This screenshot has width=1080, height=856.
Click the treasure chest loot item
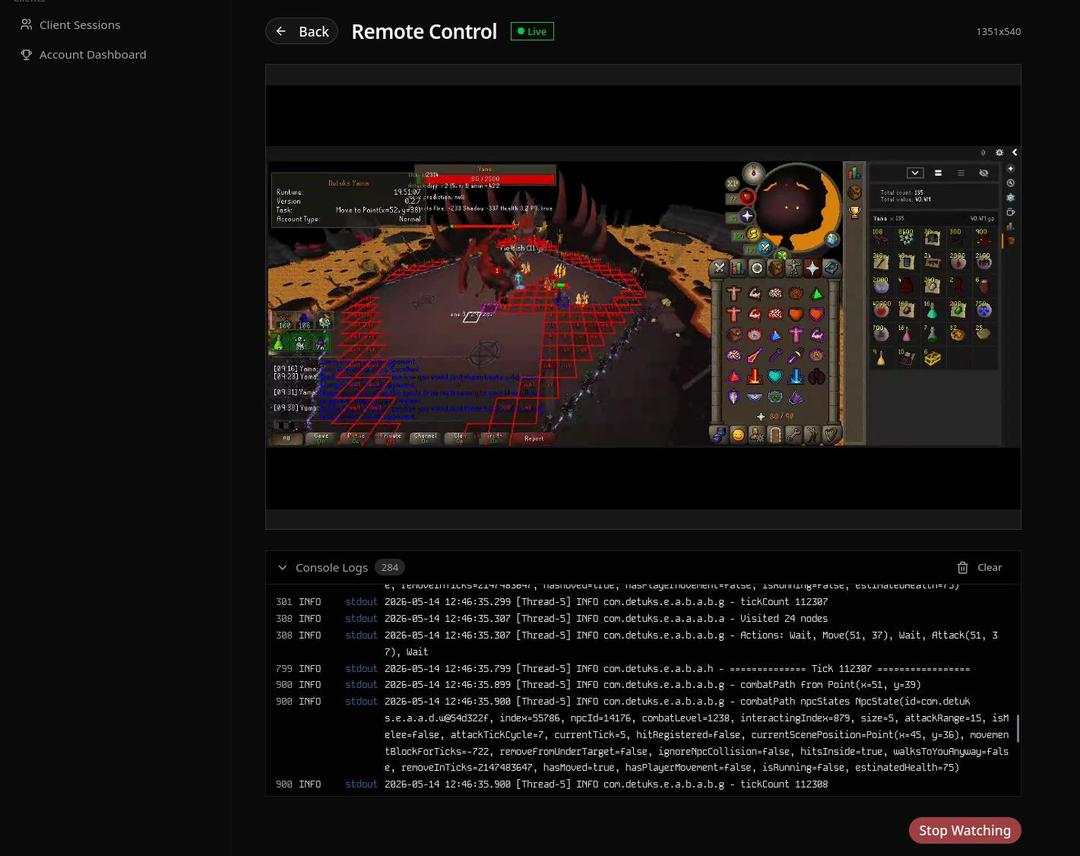click(933, 358)
